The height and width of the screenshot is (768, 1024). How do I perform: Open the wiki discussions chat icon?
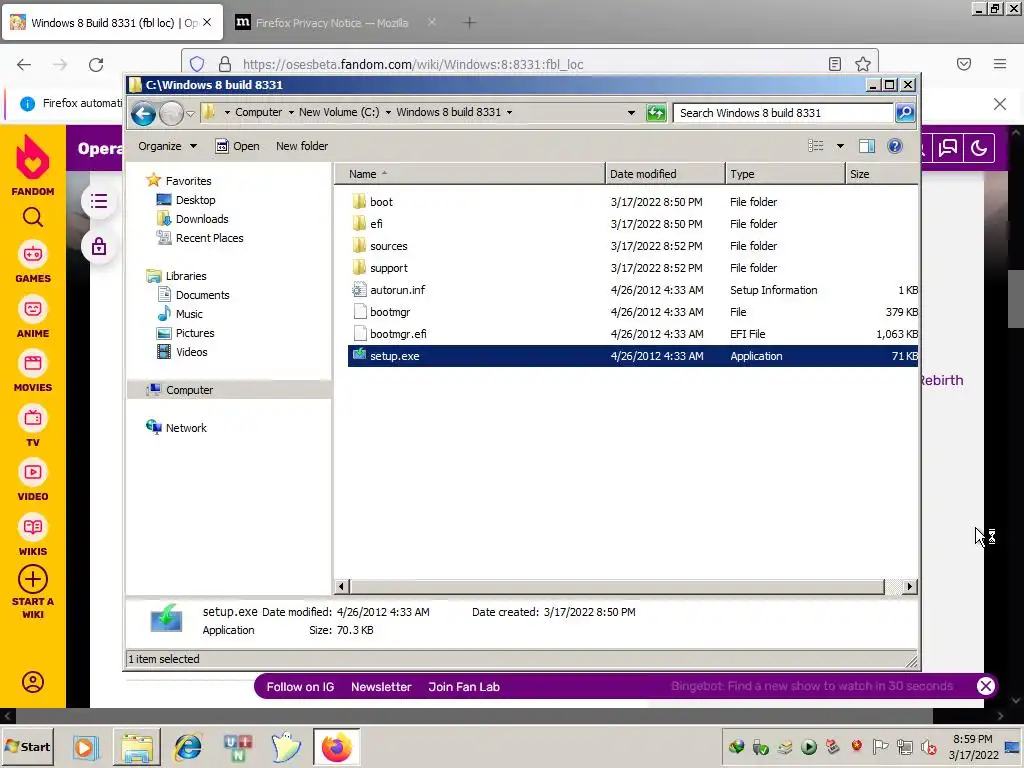[x=948, y=148]
